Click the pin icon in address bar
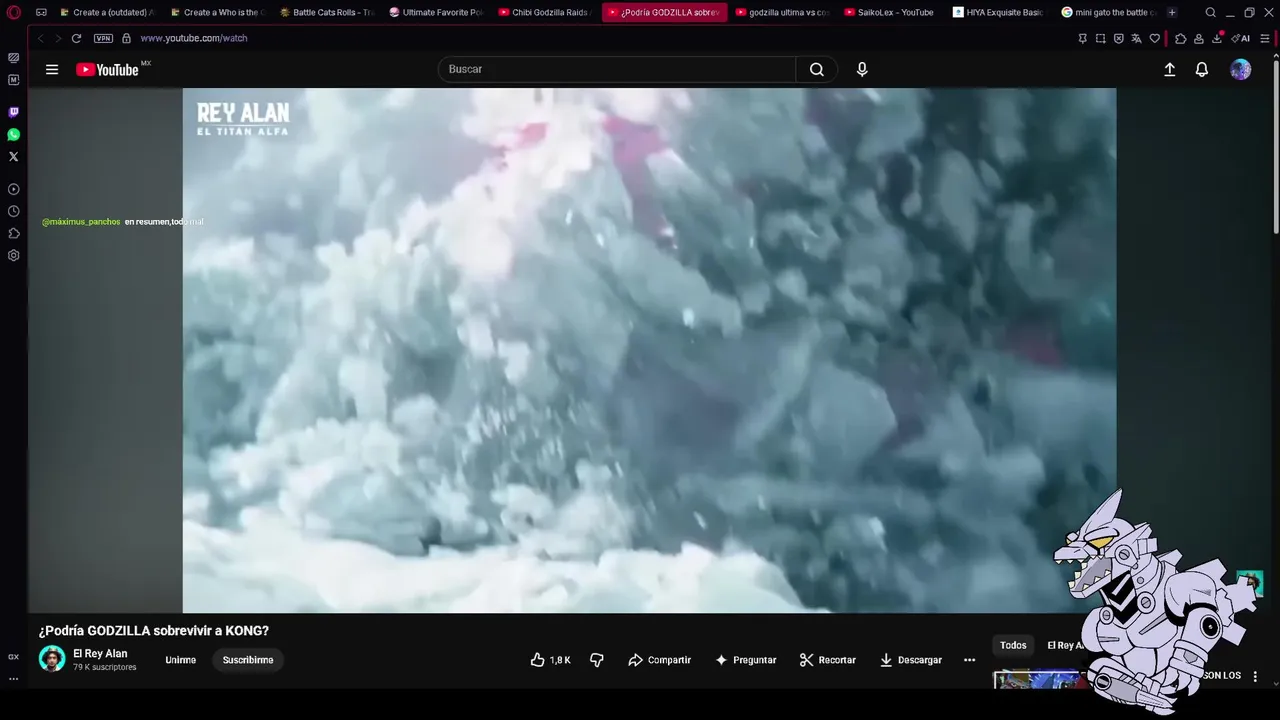1280x720 pixels. 1082,38
